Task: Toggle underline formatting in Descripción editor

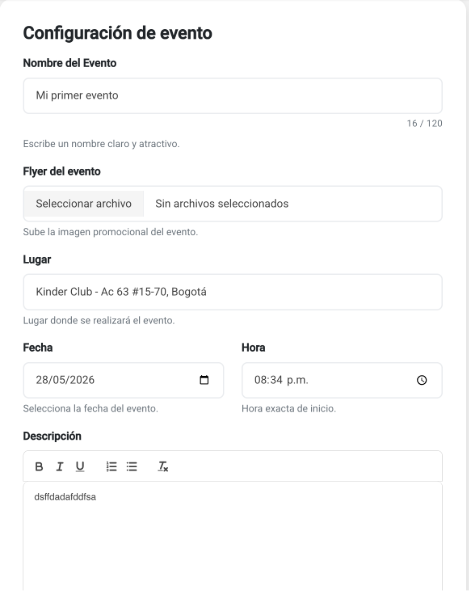Action: coord(80,467)
